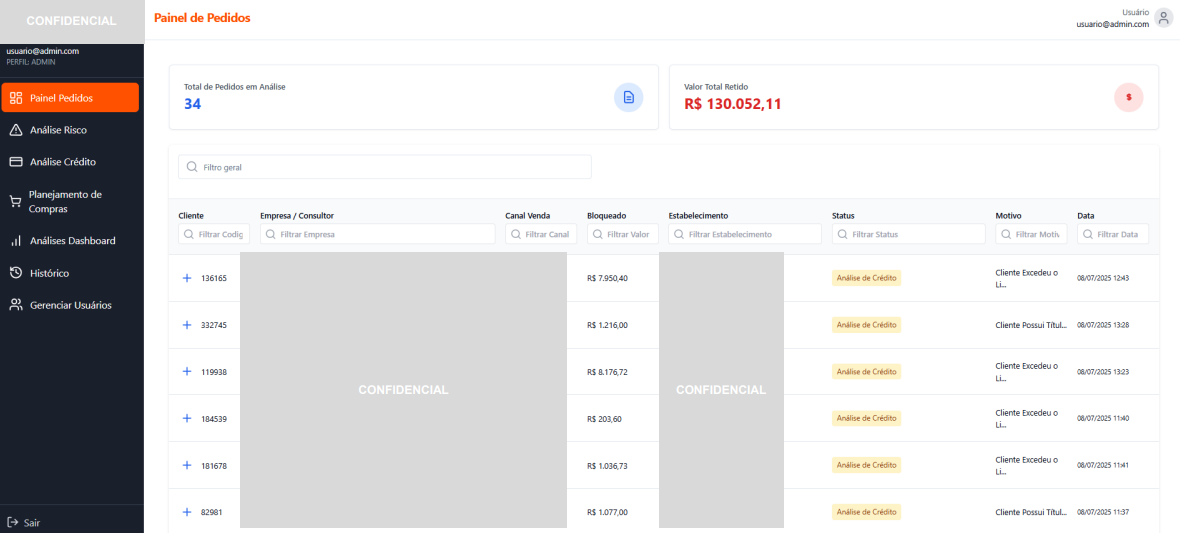This screenshot has height=533, width=1180.
Task: Show details for cliente 82981
Action: [187, 512]
